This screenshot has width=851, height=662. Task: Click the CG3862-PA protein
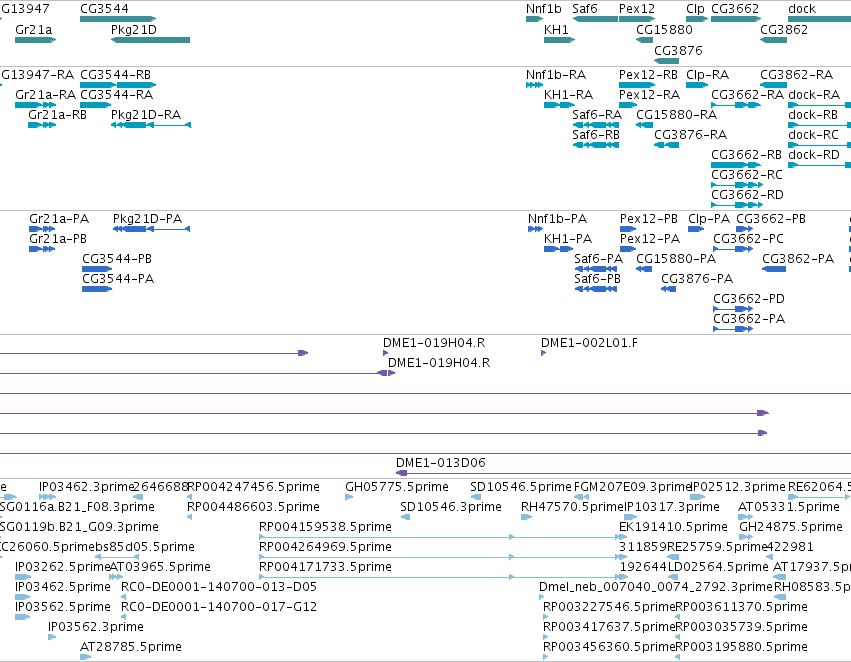[774, 269]
